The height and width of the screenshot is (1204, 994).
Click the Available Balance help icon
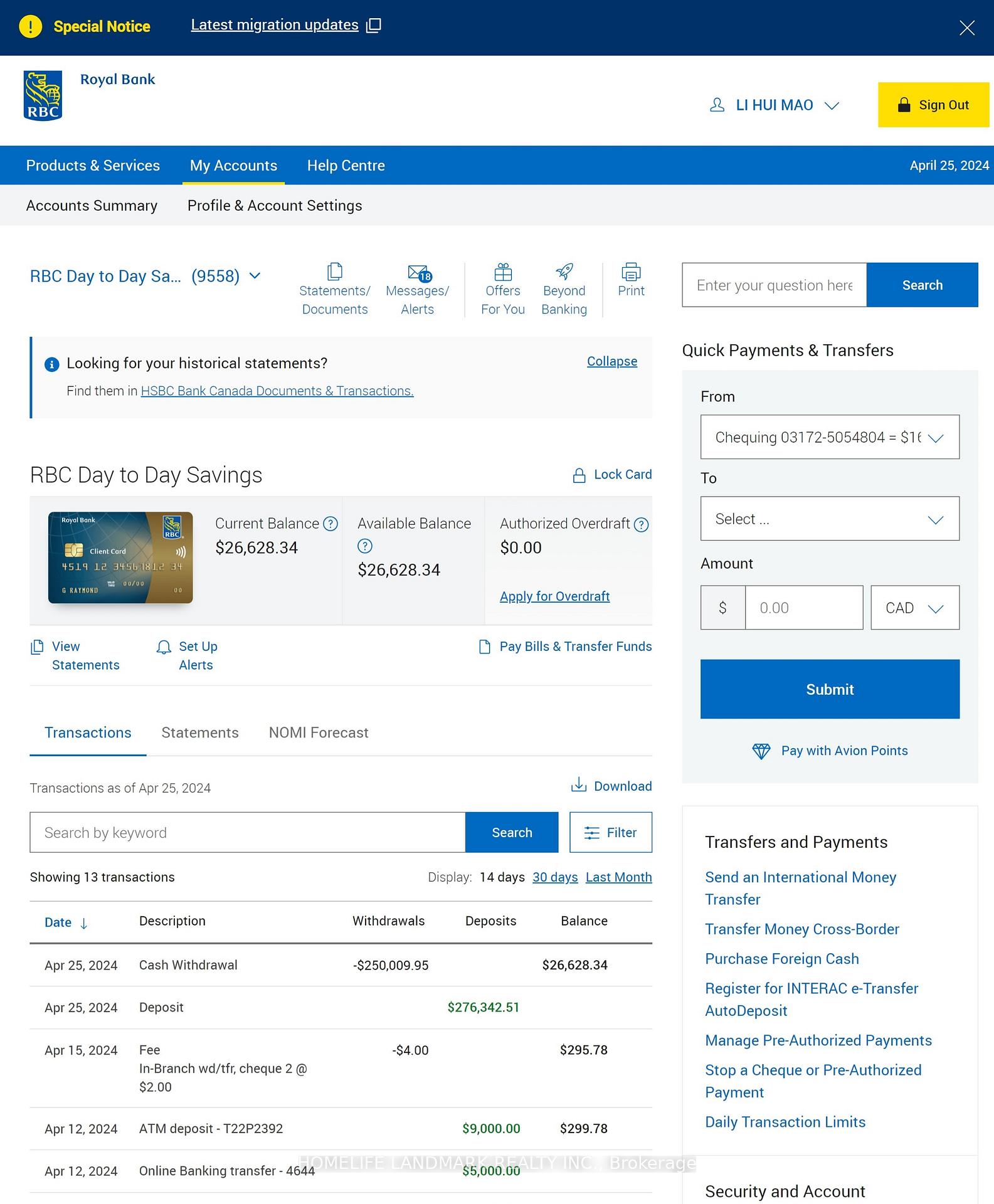point(365,546)
